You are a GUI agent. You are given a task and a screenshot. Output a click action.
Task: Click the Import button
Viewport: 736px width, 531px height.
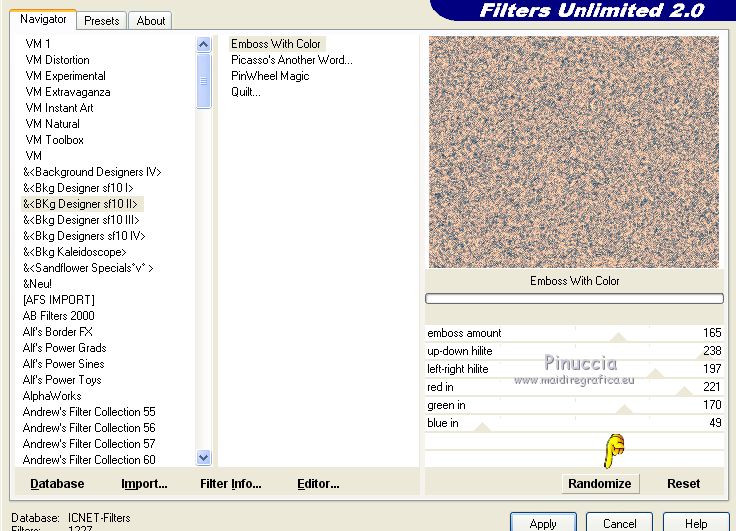click(144, 484)
